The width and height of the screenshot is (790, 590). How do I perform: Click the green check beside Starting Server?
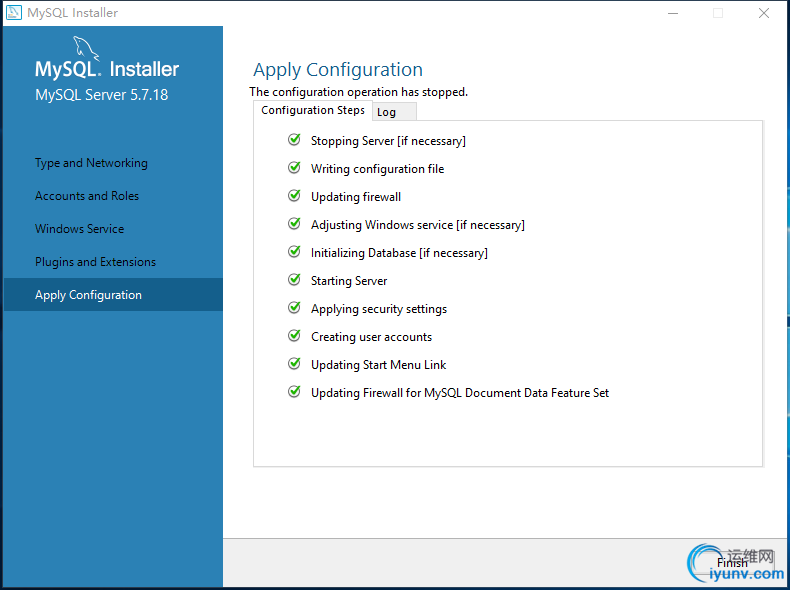click(294, 280)
